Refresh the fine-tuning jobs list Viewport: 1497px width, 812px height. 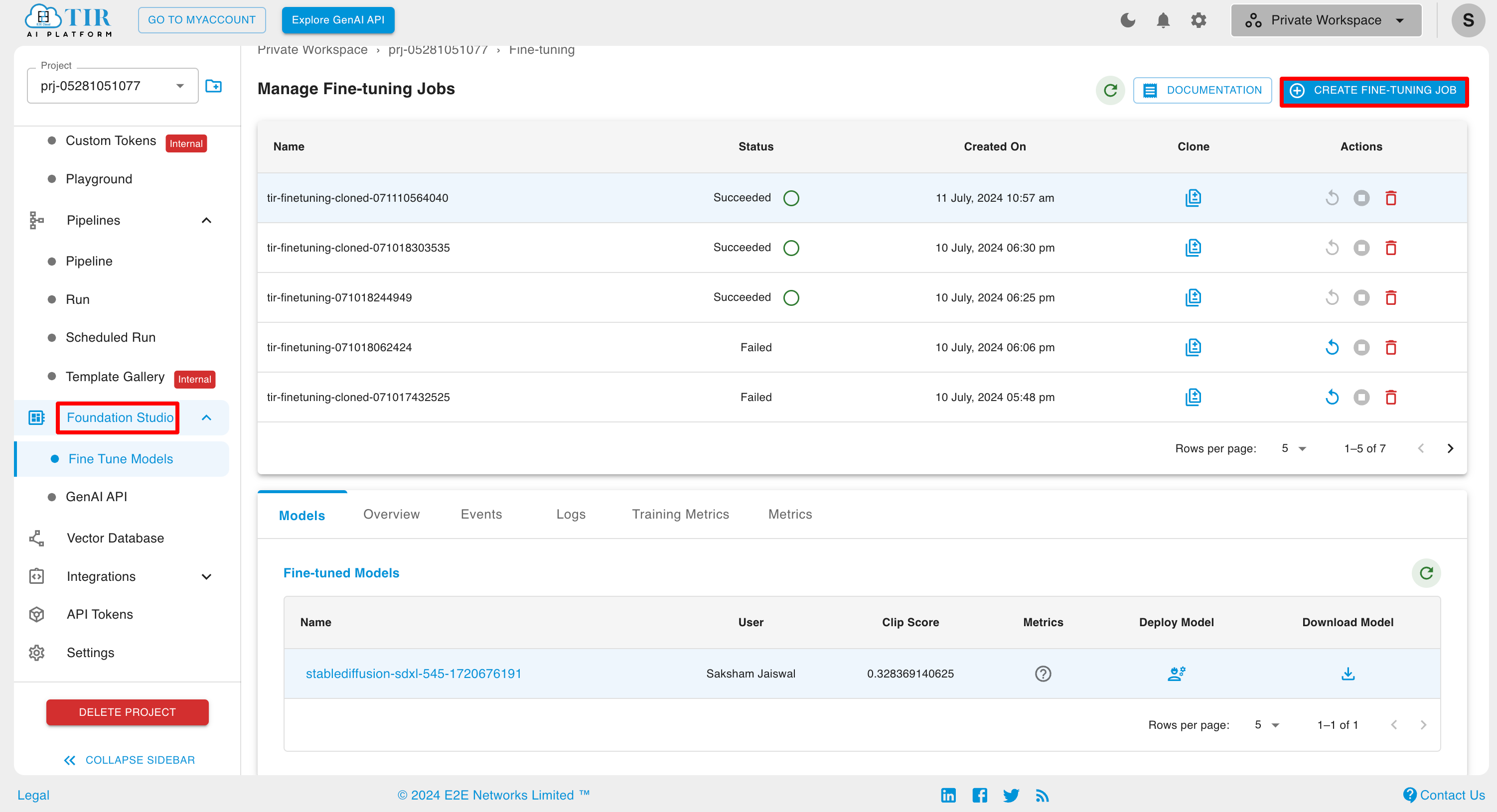(1111, 90)
